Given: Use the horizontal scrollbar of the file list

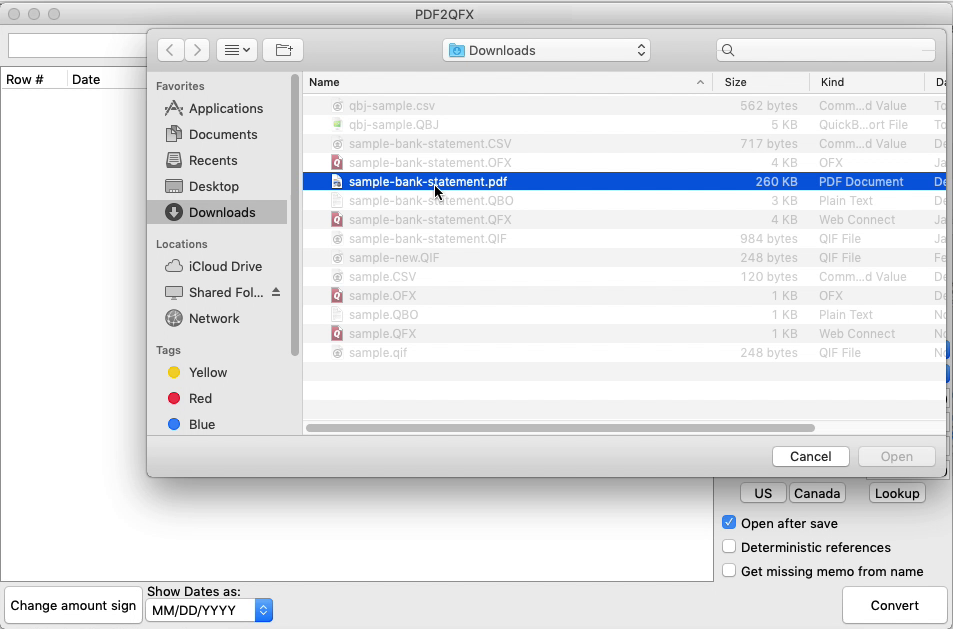Looking at the screenshot, I should [x=560, y=428].
